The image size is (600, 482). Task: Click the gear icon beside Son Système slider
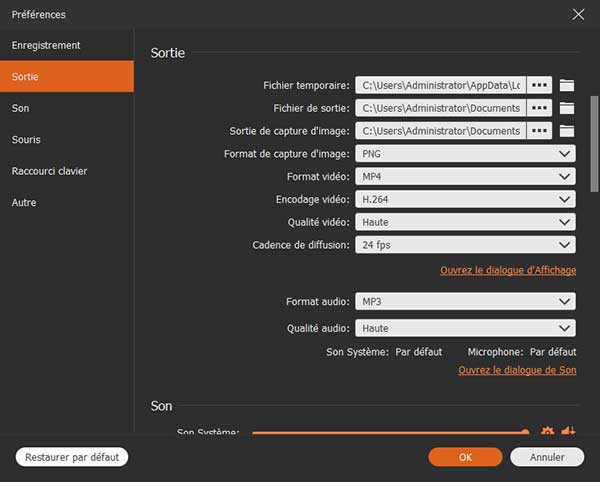547,432
